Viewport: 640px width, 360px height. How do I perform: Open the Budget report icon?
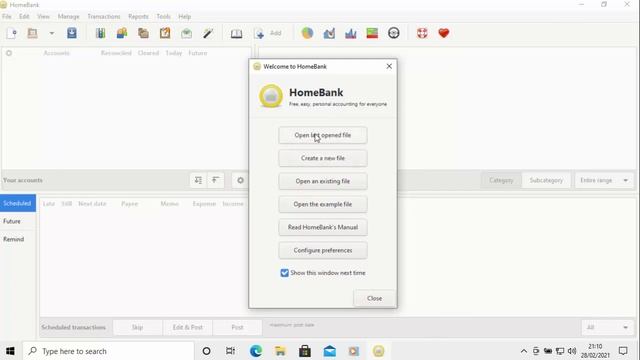point(372,33)
